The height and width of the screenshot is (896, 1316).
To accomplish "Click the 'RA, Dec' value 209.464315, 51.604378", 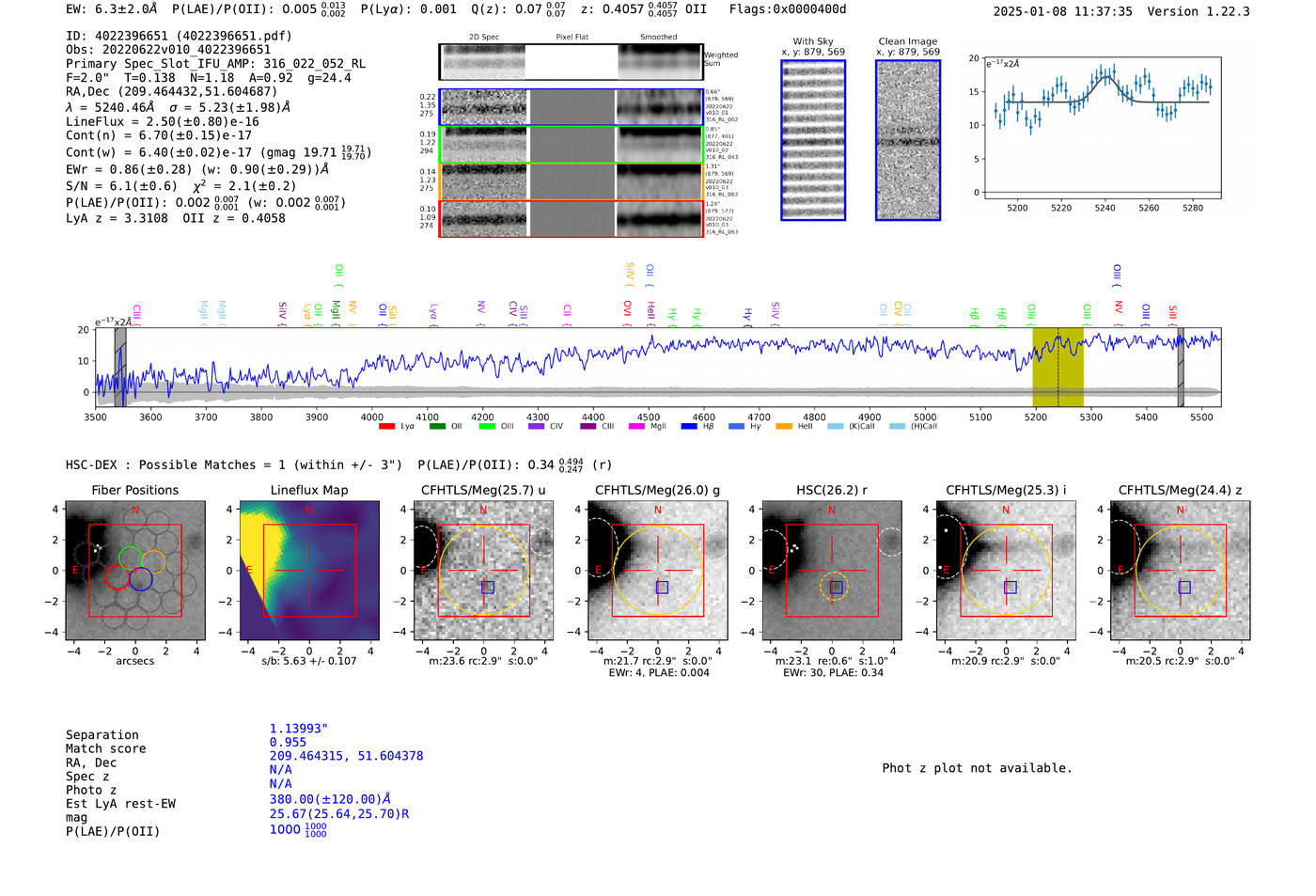I will click(x=346, y=756).
